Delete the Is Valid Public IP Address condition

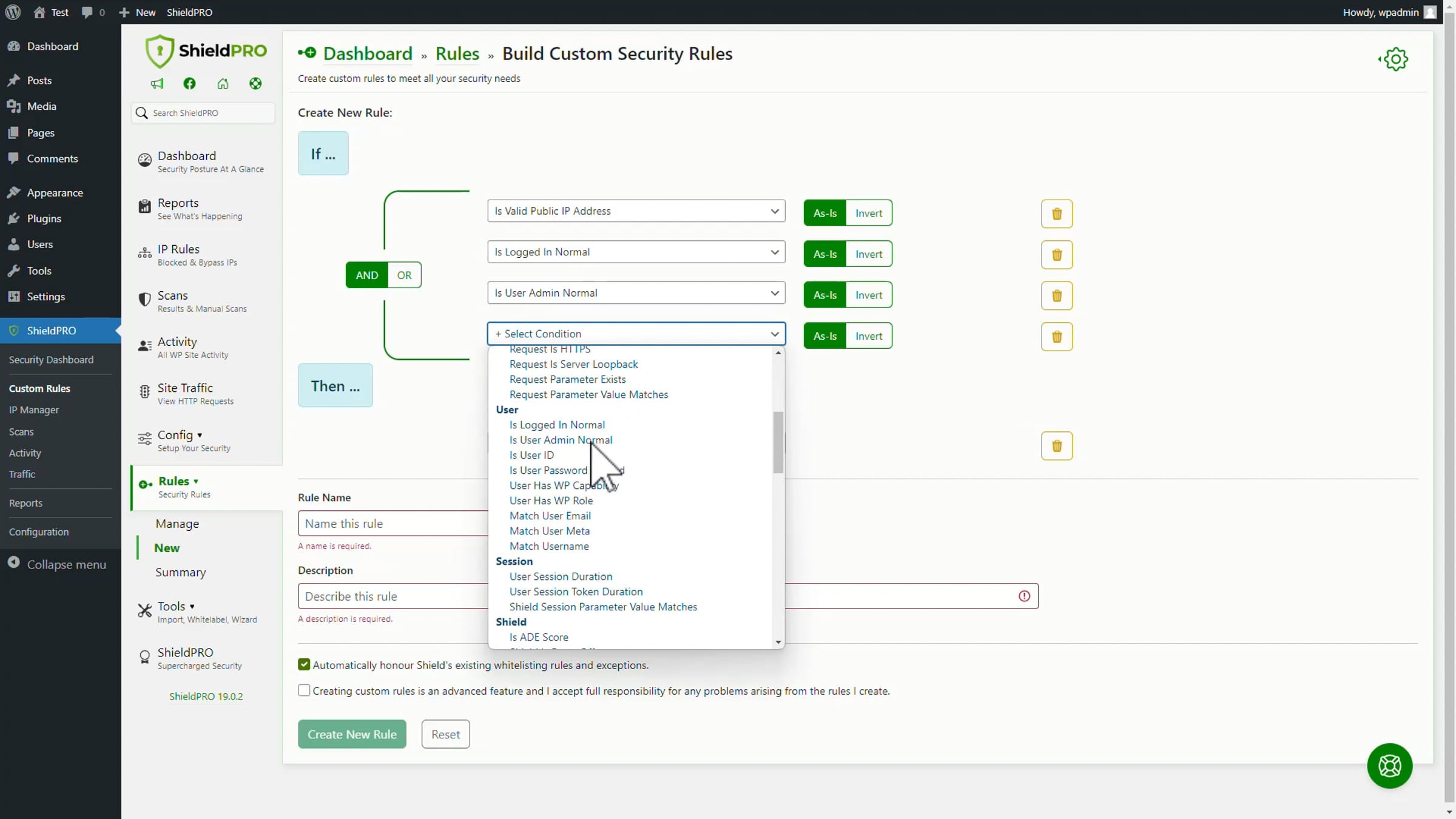pos(1056,214)
